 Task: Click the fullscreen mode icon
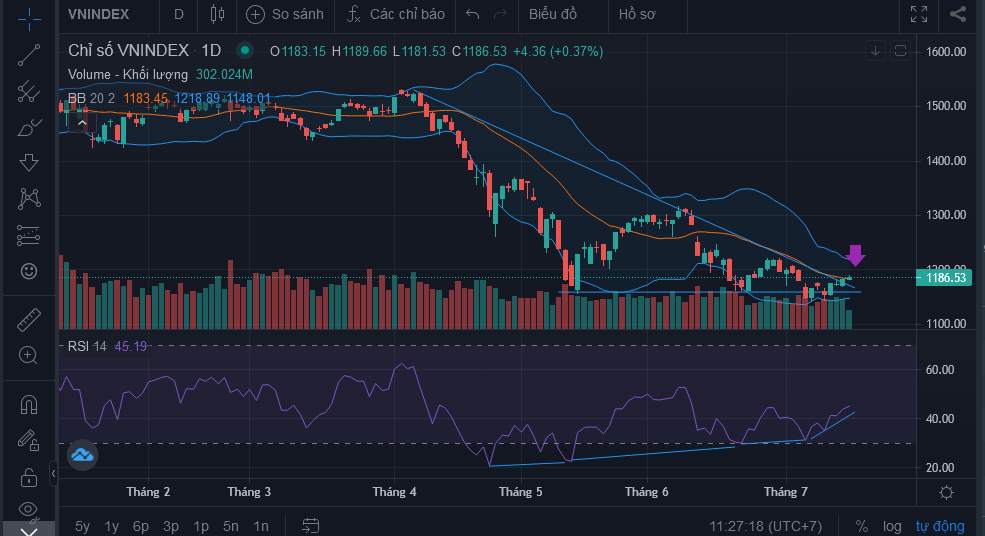918,14
